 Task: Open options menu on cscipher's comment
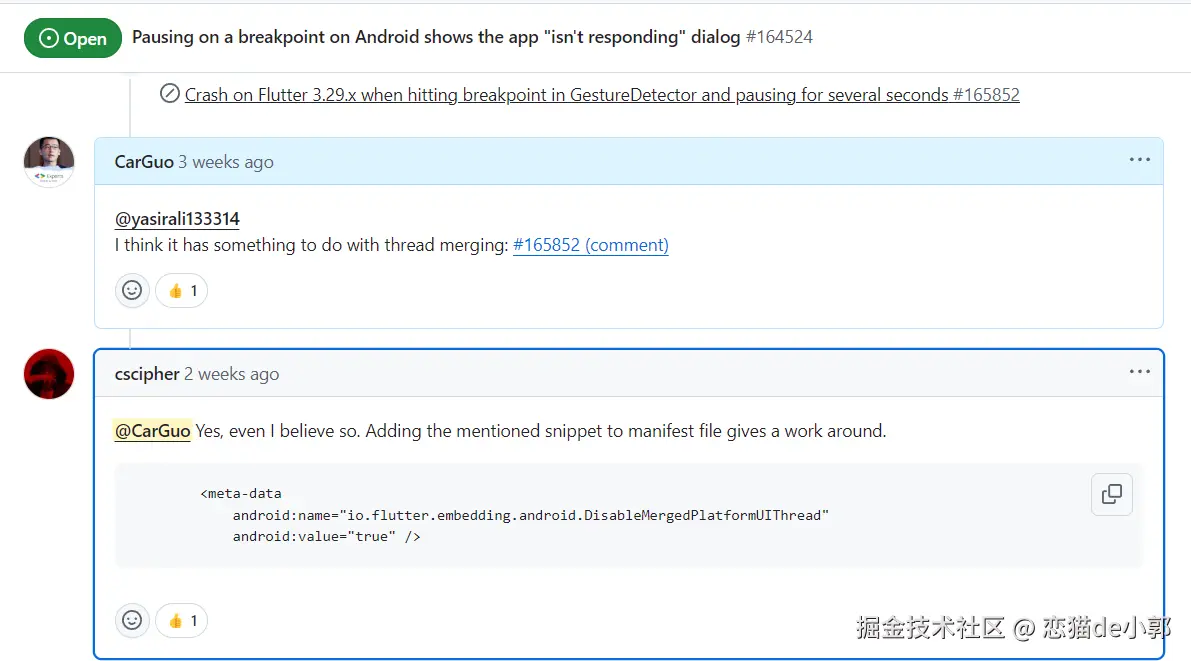tap(1139, 372)
